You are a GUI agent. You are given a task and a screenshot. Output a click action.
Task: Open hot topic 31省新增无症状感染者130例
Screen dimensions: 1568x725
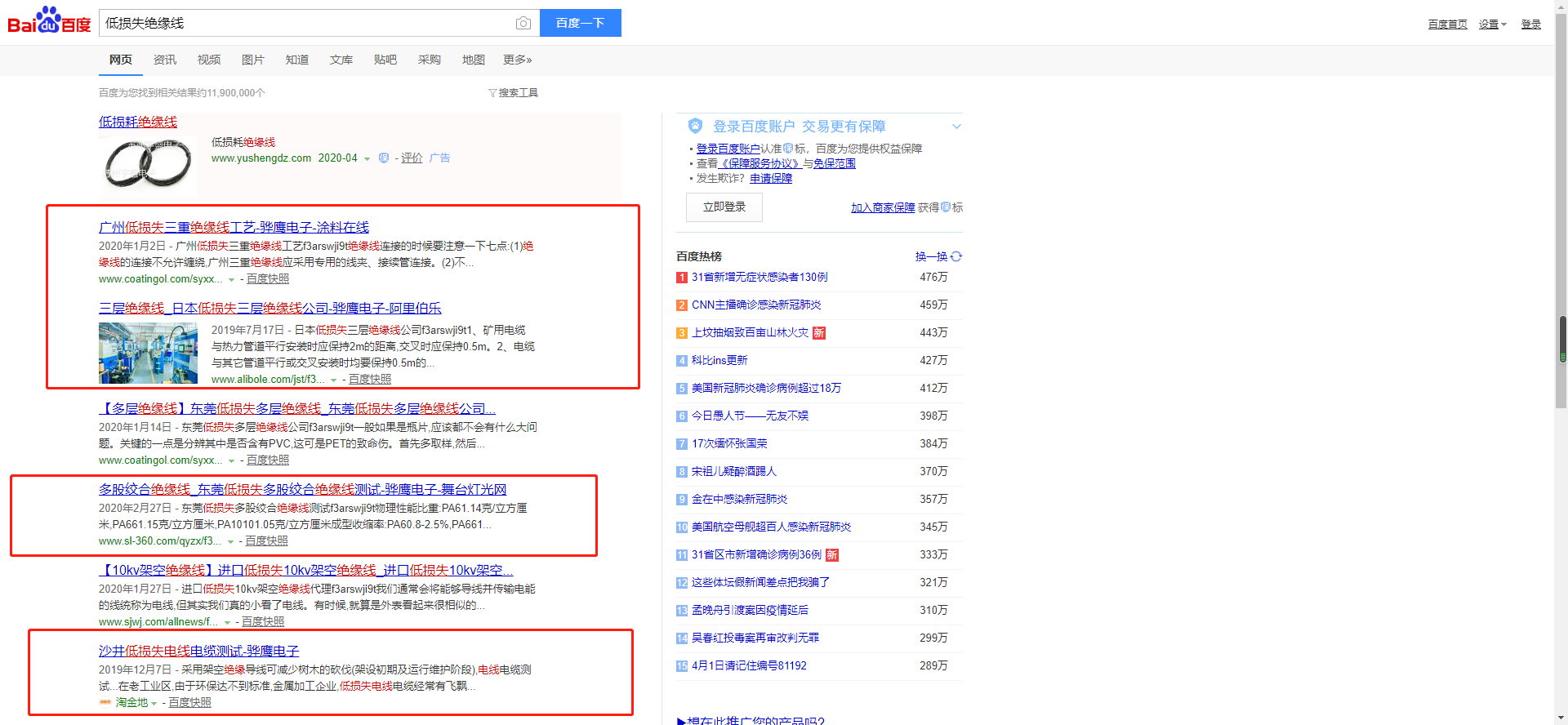pos(759,277)
